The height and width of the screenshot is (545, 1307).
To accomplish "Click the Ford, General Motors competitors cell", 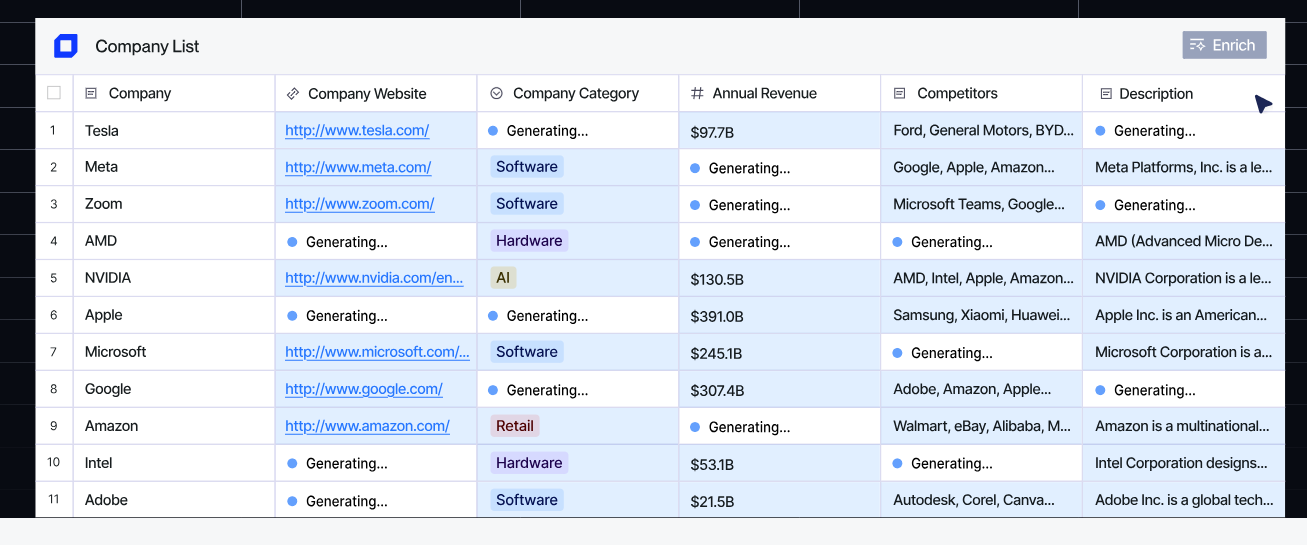I will (982, 130).
